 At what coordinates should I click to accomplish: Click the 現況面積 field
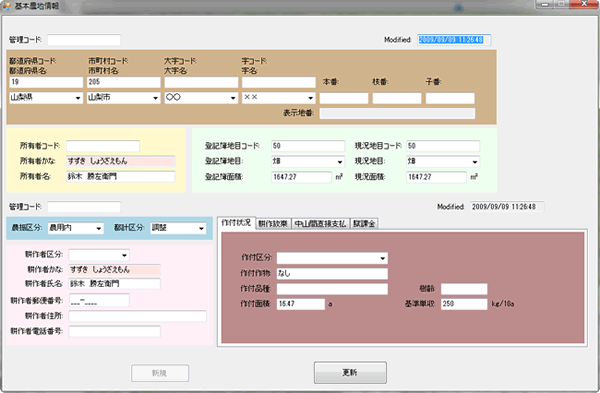[436, 177]
